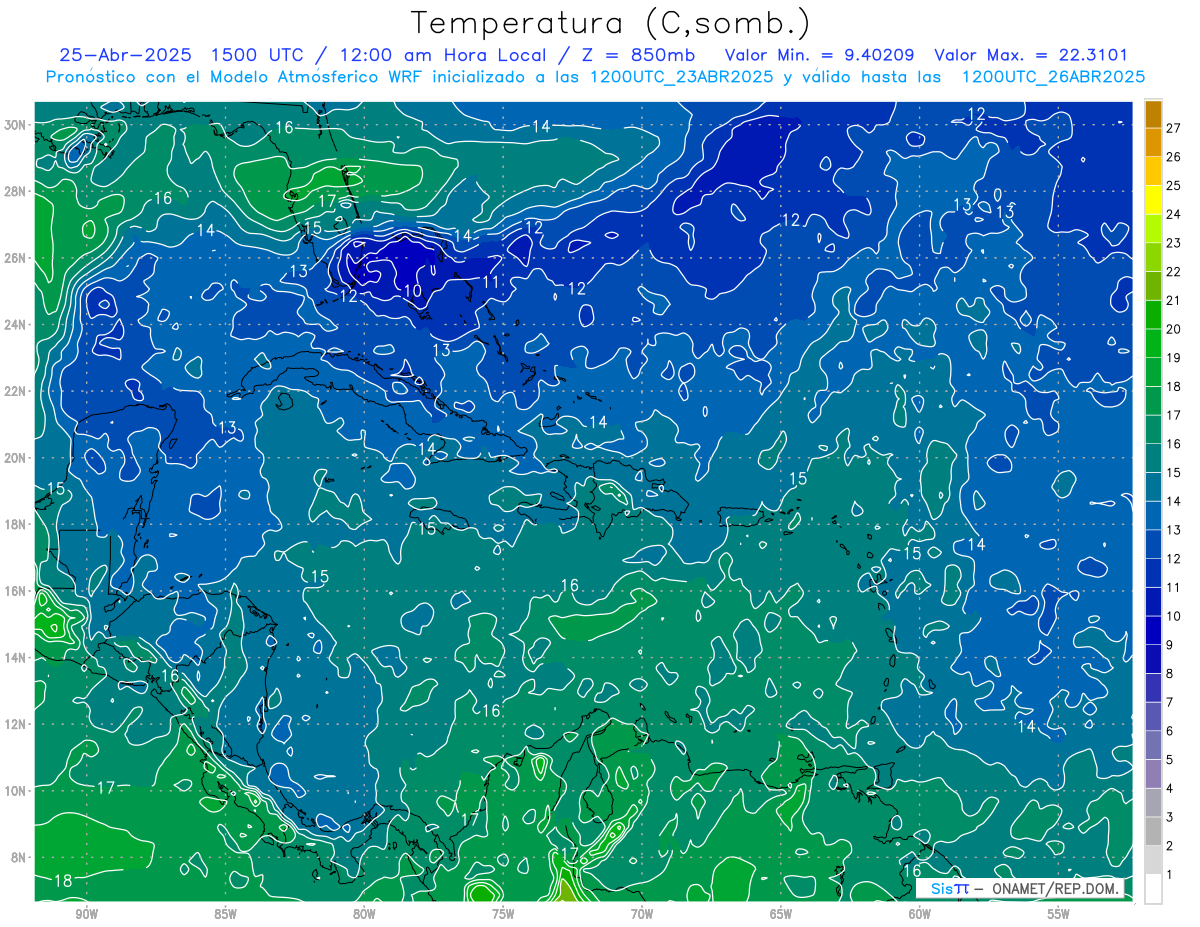
Task: Click the "90W" longitude axis label
Action: (87, 914)
